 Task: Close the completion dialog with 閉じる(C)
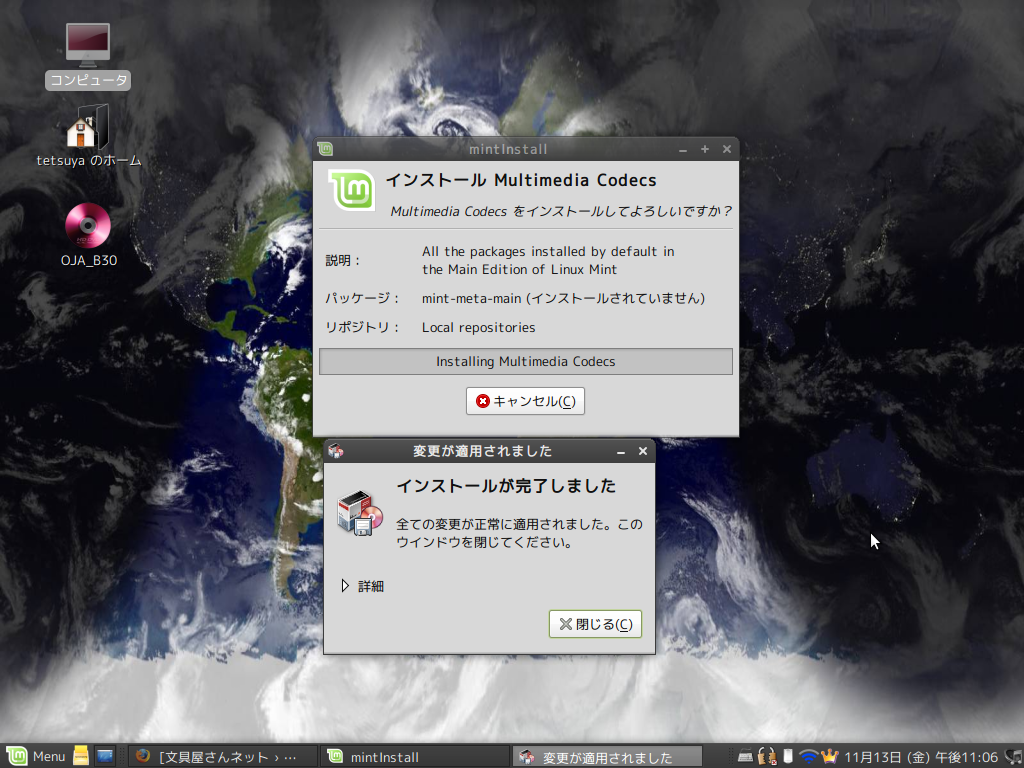(595, 624)
